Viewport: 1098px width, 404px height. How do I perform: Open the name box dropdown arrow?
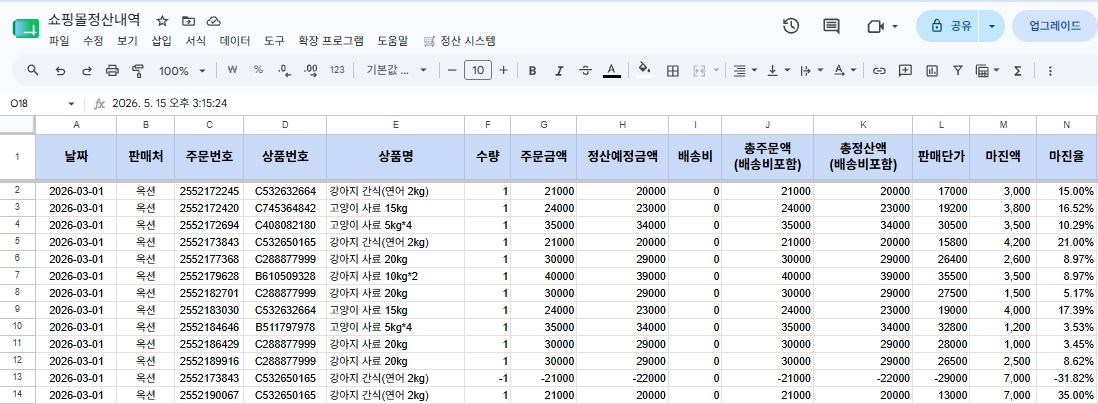click(71, 104)
